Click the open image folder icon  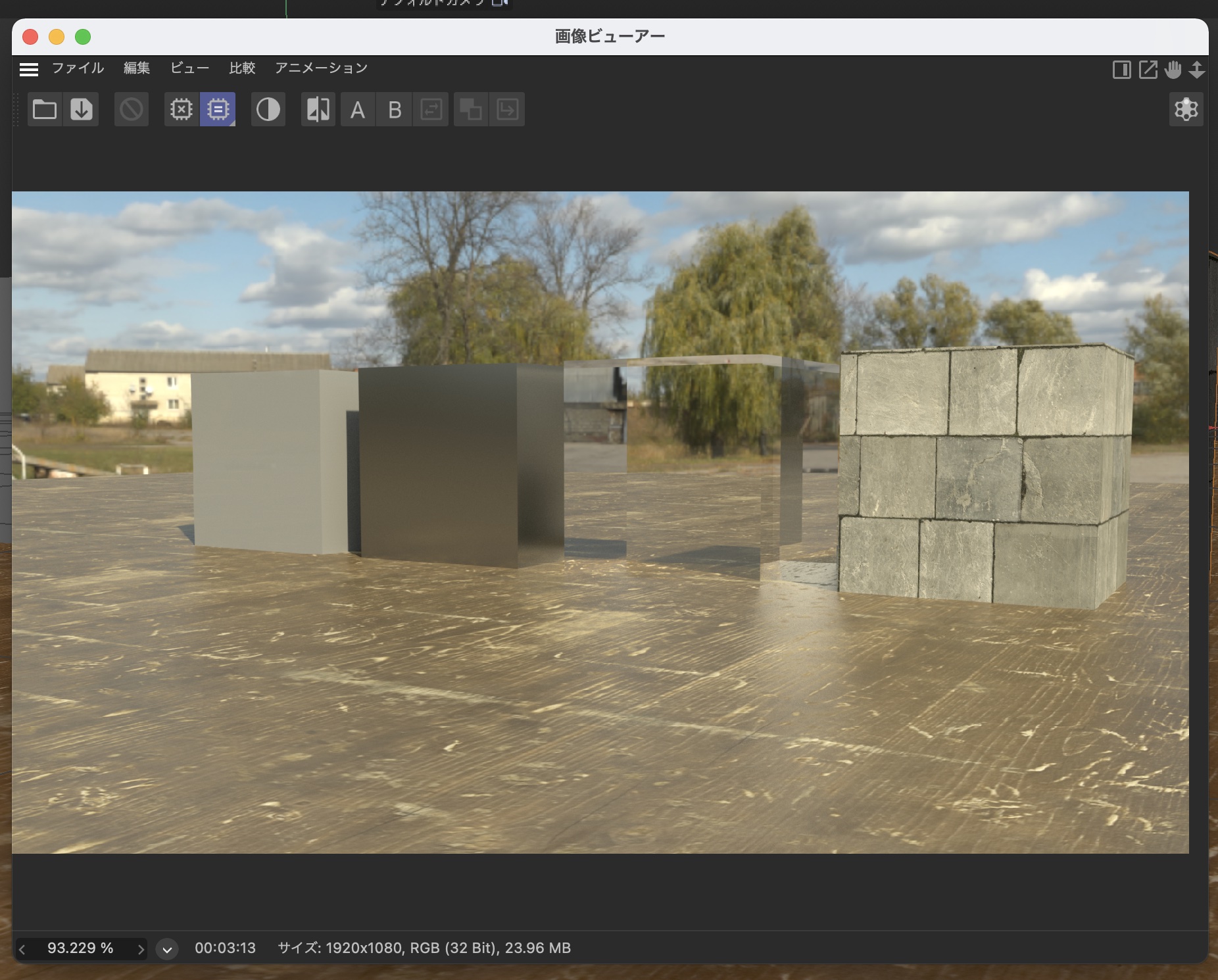[x=44, y=109]
